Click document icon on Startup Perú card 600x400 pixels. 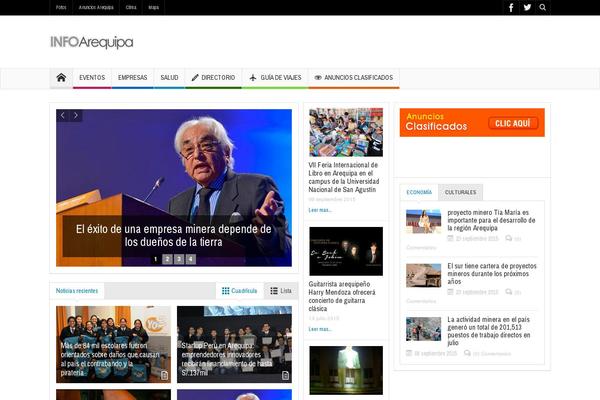point(285,375)
